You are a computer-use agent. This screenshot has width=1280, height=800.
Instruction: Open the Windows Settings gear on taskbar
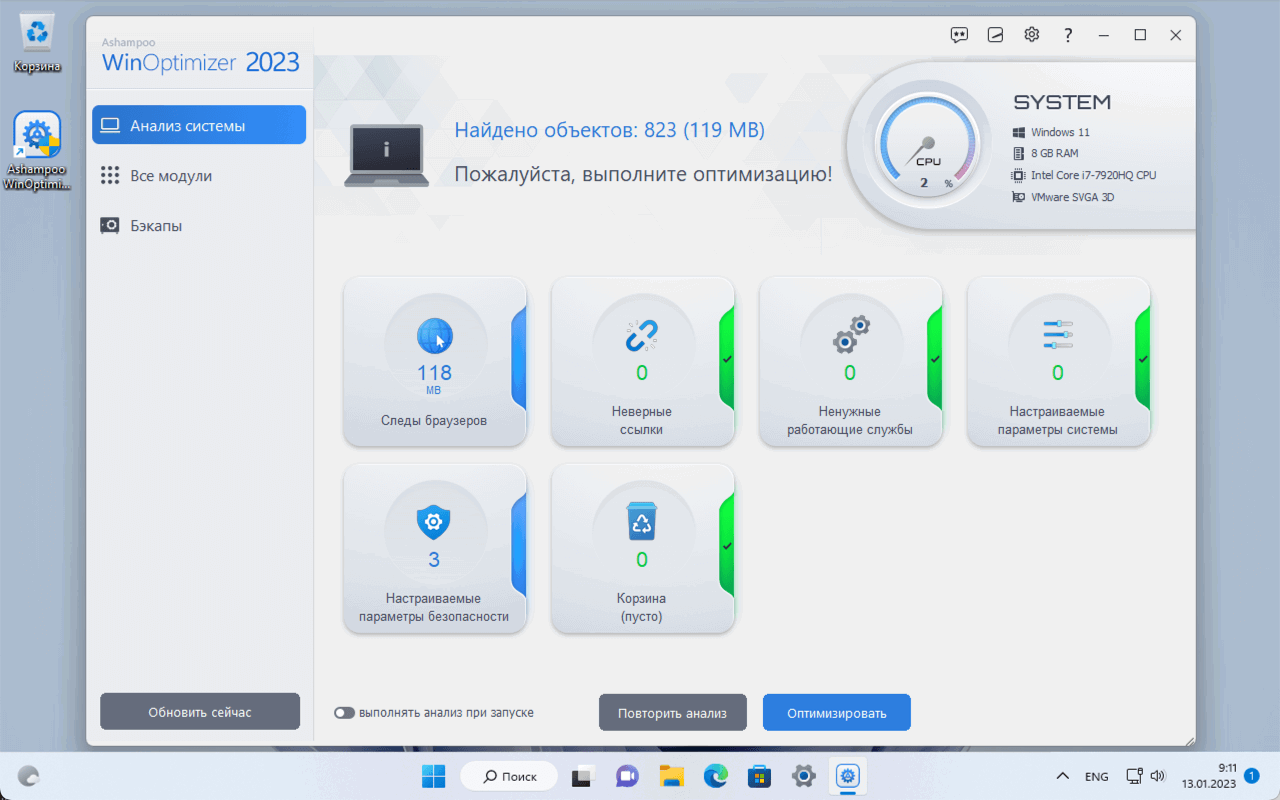click(x=803, y=776)
